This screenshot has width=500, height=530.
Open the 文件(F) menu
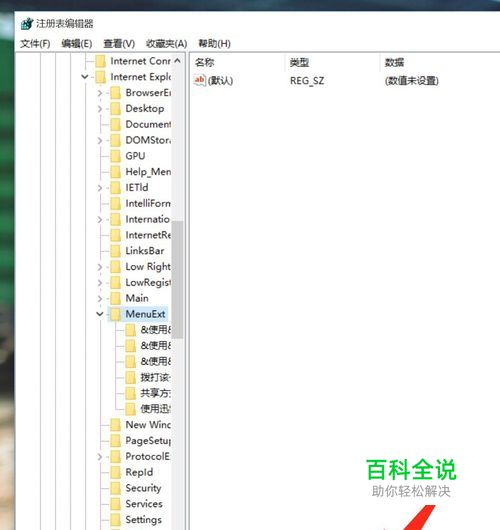[x=35, y=44]
